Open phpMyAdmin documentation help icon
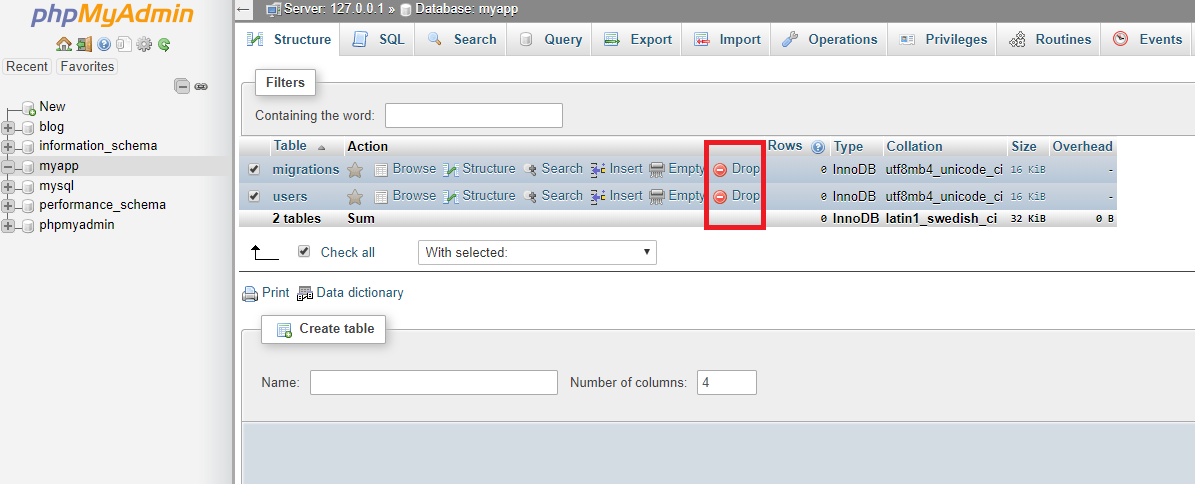Screen dimensions: 1195x484 click(104, 44)
